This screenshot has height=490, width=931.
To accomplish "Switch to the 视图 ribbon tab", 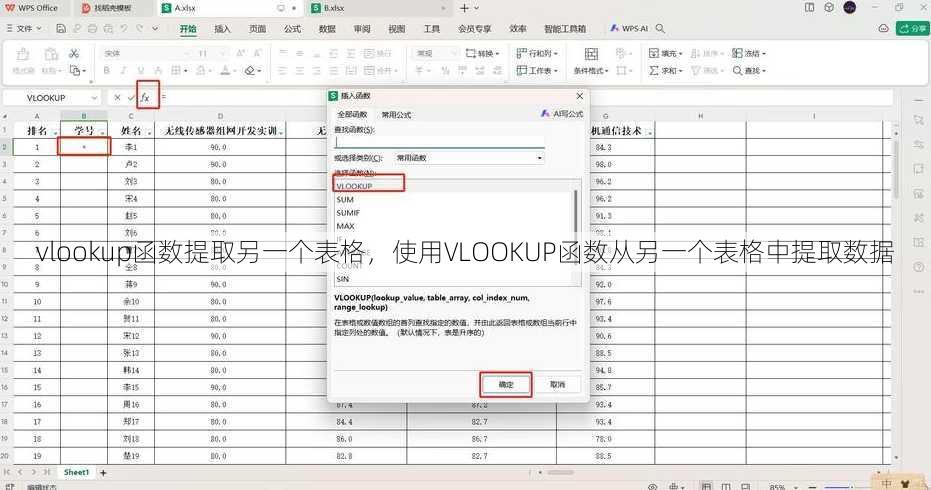I will click(397, 29).
